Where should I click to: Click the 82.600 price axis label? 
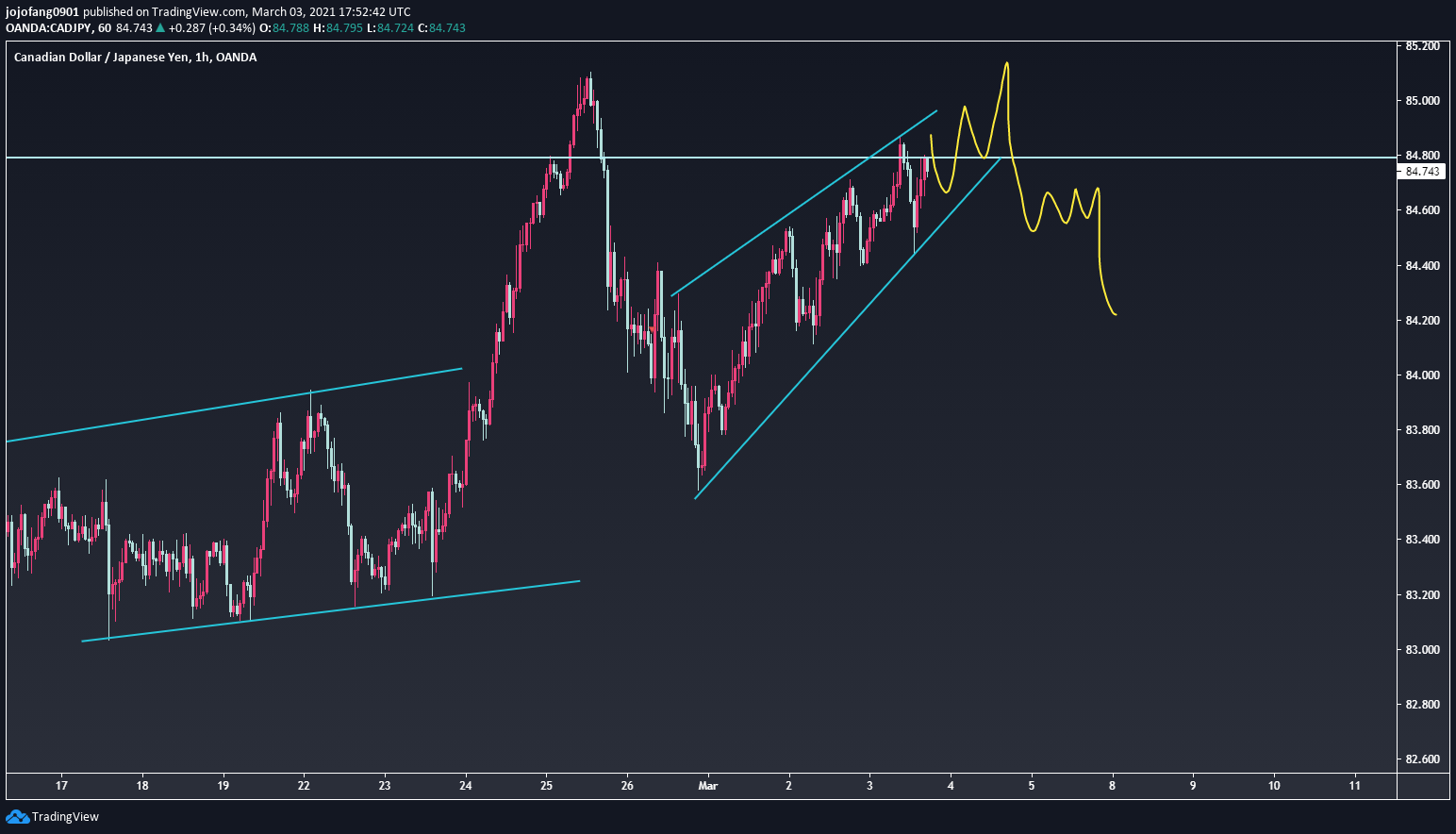[x=1422, y=759]
